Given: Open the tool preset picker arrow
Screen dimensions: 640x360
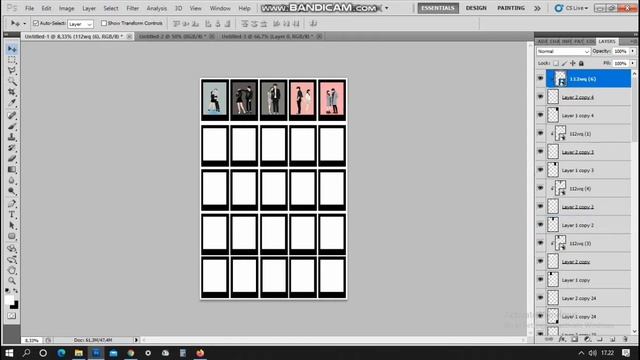Looking at the screenshot, I should coord(24,24).
